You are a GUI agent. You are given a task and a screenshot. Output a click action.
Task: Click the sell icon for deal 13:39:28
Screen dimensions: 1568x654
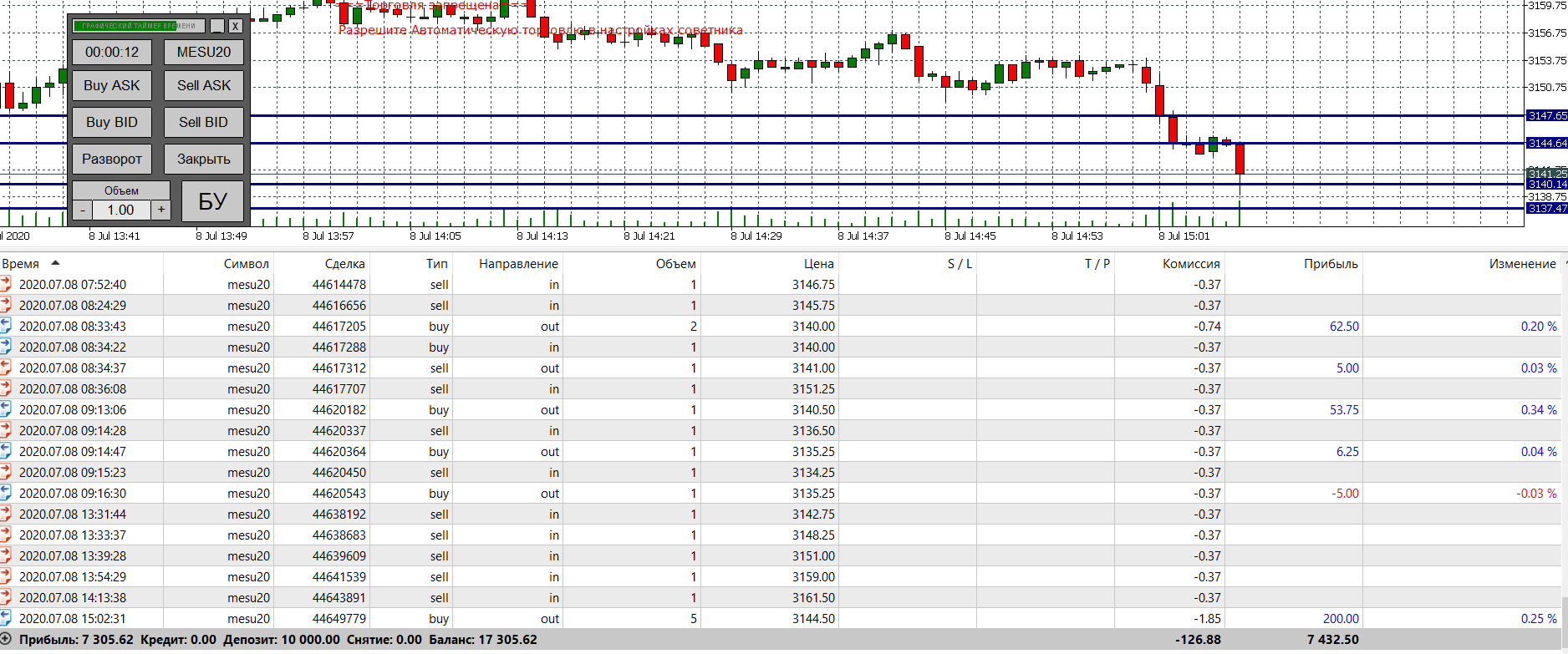coord(6,555)
